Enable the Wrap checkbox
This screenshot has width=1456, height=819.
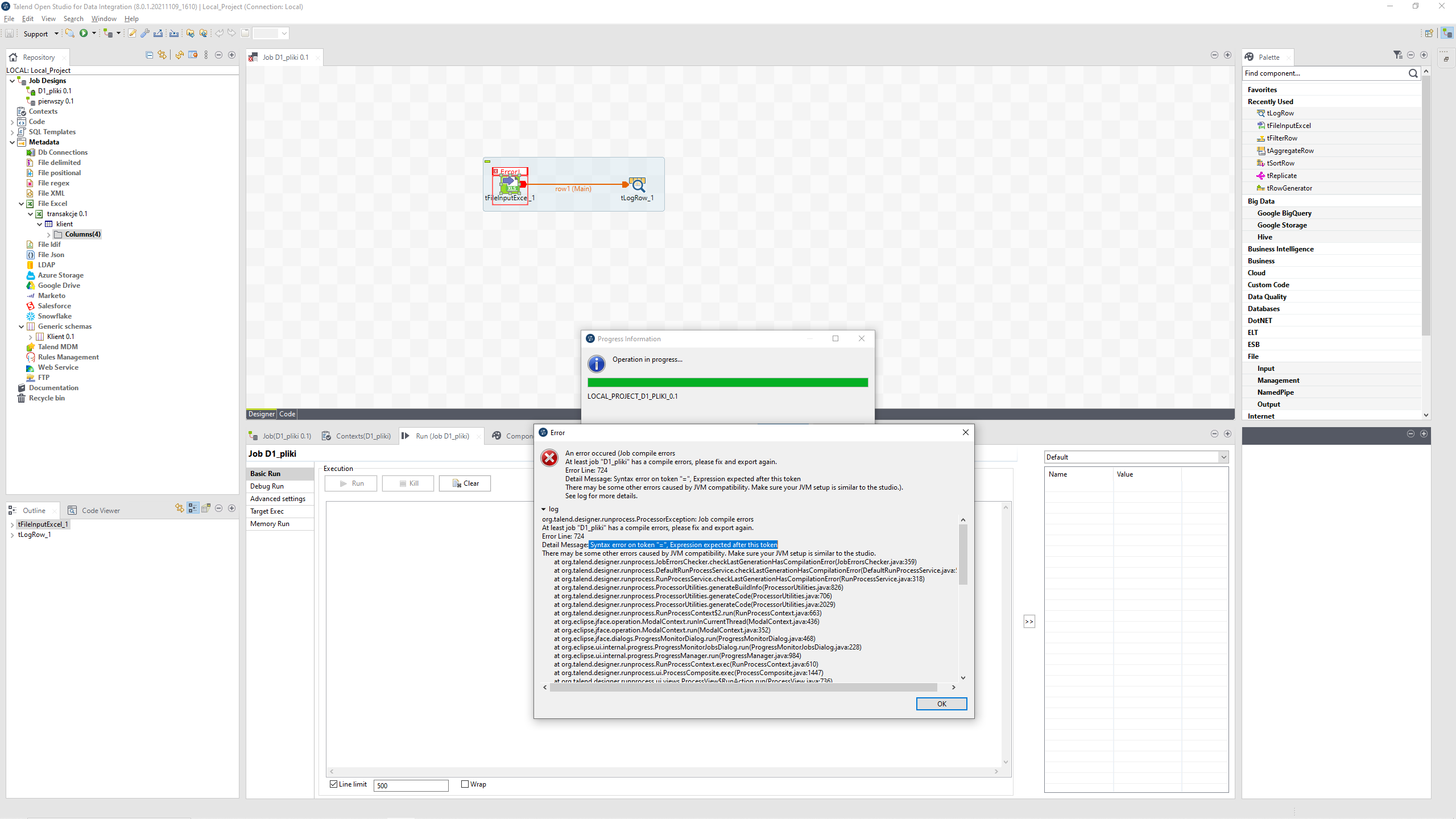(465, 784)
